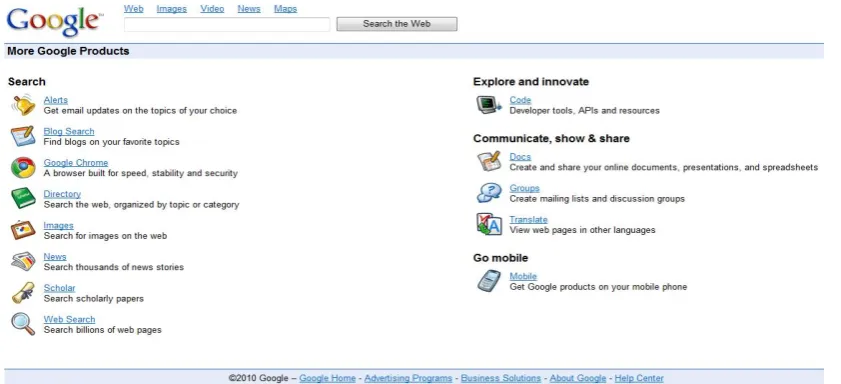
Task: Open the Blog Search notepad icon
Action: (23, 136)
